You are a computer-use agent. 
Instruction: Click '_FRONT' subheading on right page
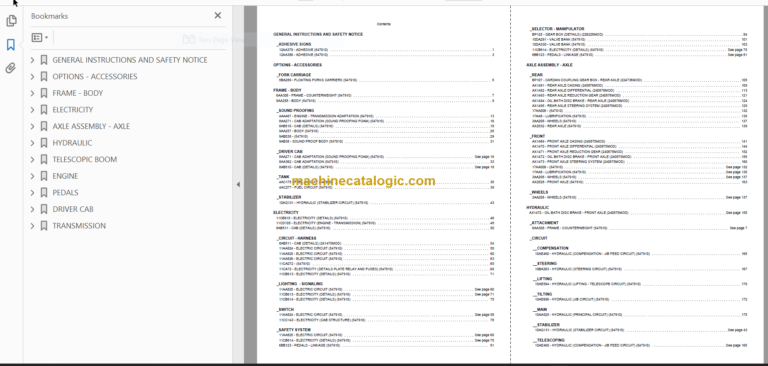537,136
